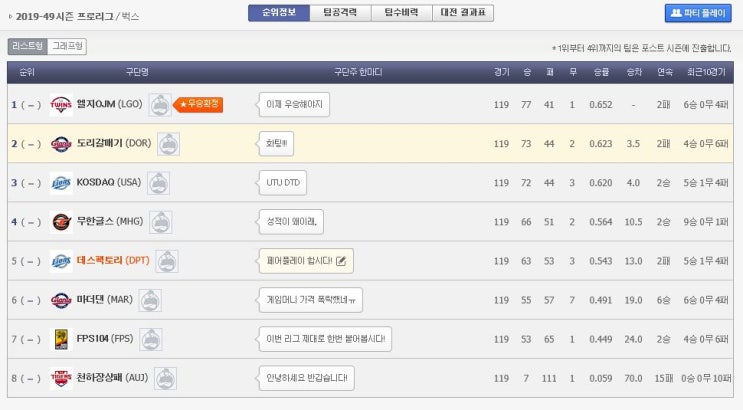Viewport: 743px width, 410px height.
Task: Open the 순위정보 tab
Action: [x=279, y=13]
